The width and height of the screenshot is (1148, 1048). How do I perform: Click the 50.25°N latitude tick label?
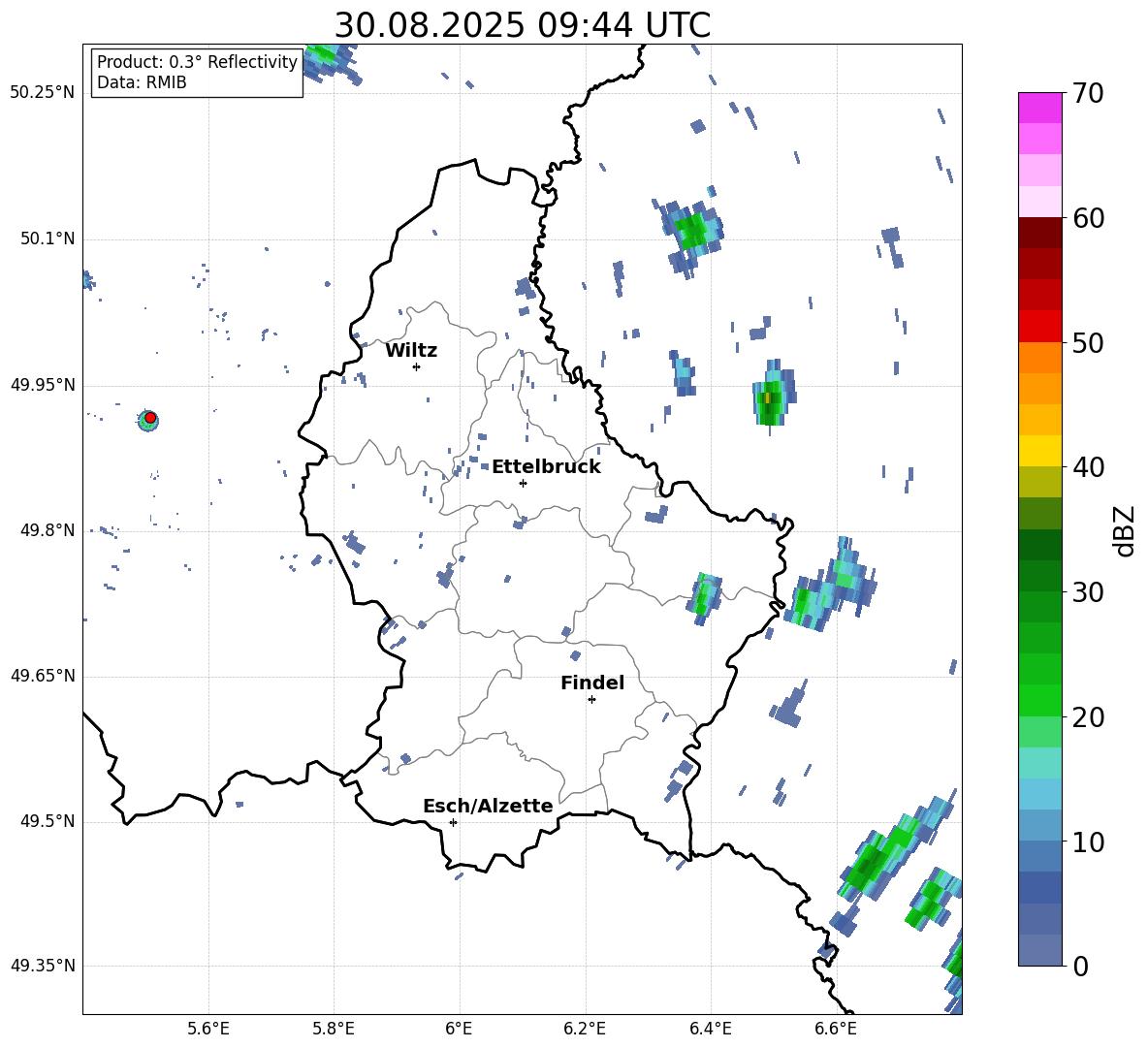[43, 93]
